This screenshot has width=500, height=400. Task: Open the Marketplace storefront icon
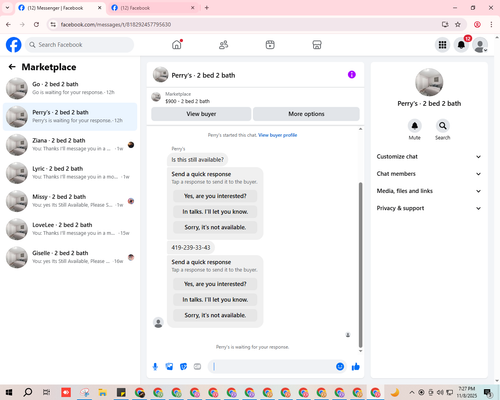[317, 45]
